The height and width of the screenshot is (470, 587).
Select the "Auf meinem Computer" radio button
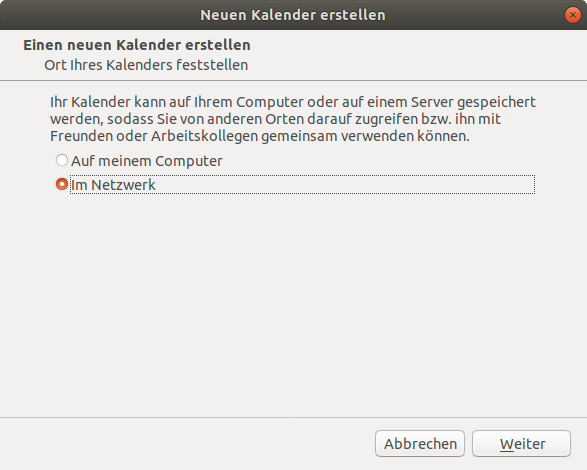point(62,160)
